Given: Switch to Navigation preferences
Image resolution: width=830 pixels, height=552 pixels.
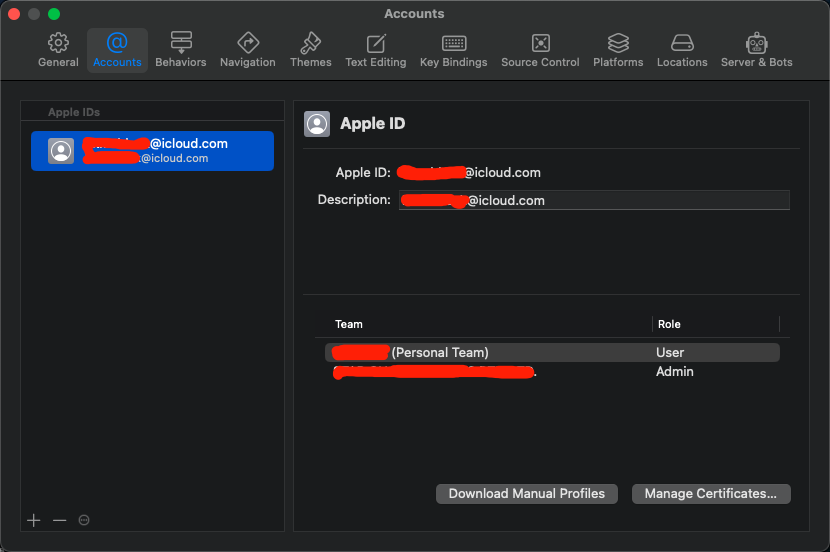Looking at the screenshot, I should coord(248,51).
